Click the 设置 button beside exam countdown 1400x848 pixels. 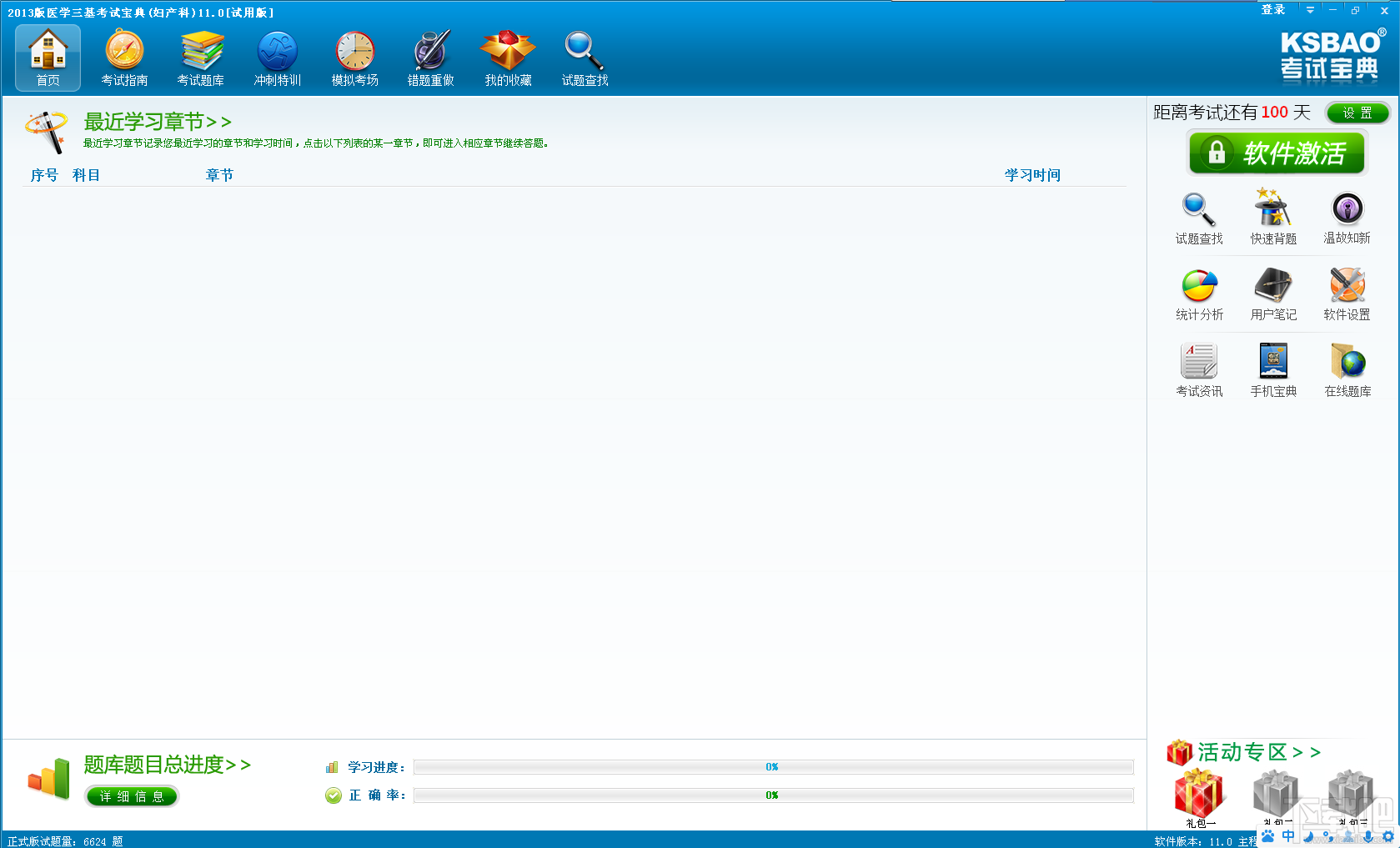click(1357, 113)
